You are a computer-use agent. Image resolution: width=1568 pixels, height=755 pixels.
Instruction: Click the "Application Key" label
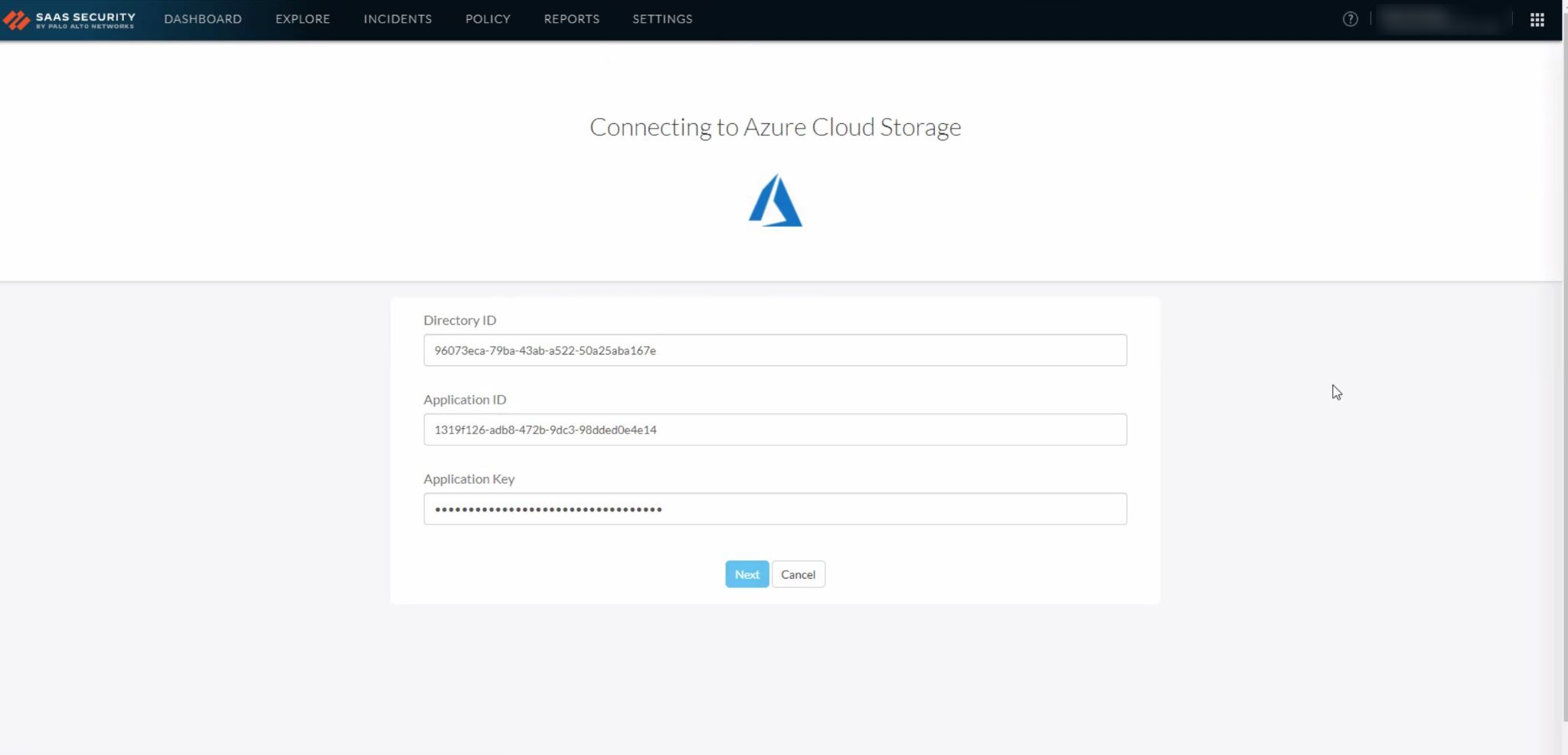[469, 479]
